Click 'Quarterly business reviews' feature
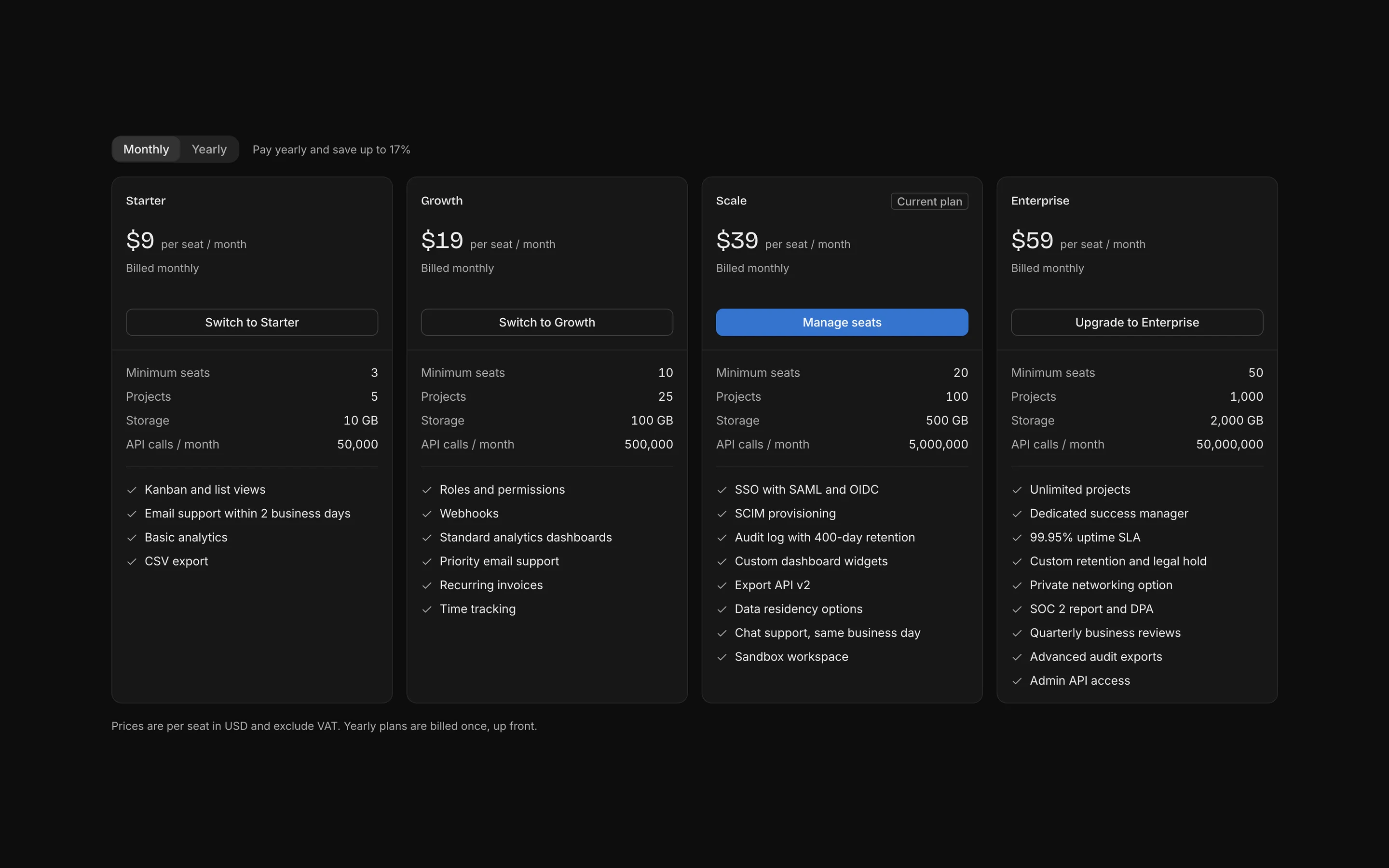The width and height of the screenshot is (1389, 868). 1105,633
